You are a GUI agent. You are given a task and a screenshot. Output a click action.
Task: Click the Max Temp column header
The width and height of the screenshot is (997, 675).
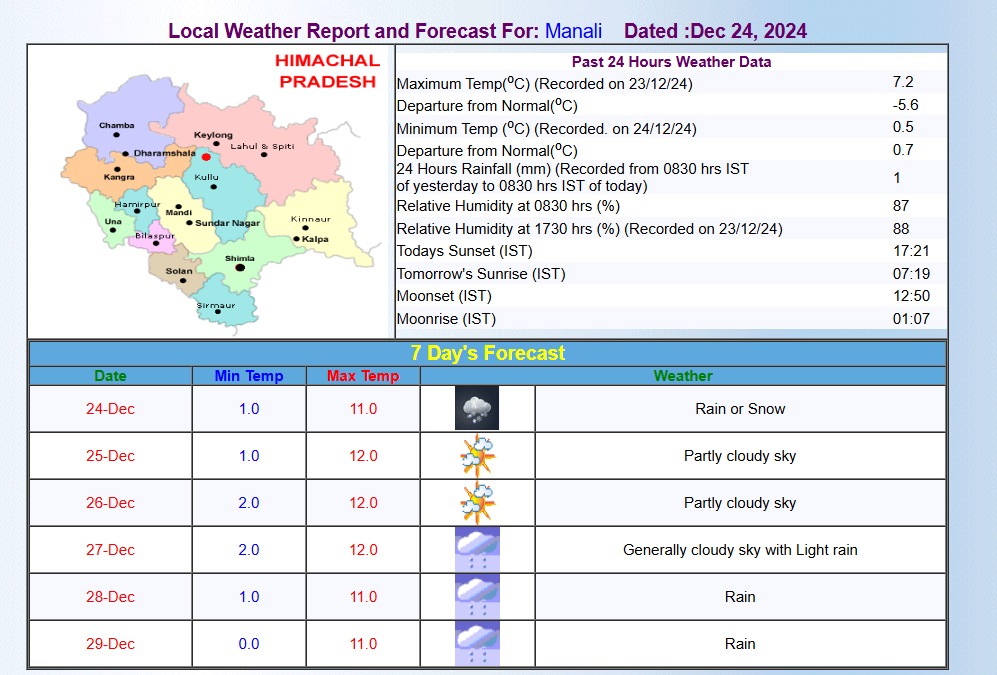point(363,376)
